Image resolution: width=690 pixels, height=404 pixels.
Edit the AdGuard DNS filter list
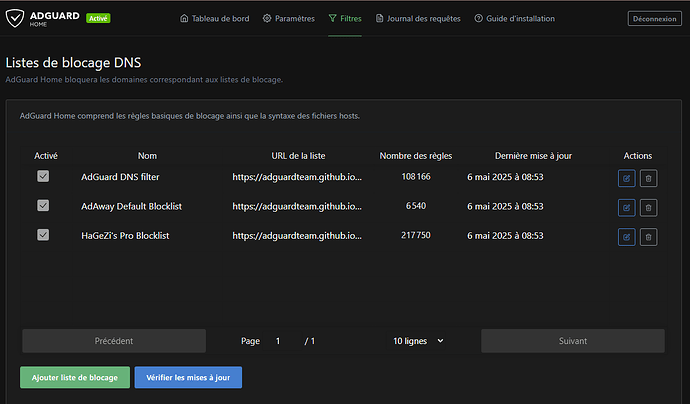pyautogui.click(x=626, y=178)
